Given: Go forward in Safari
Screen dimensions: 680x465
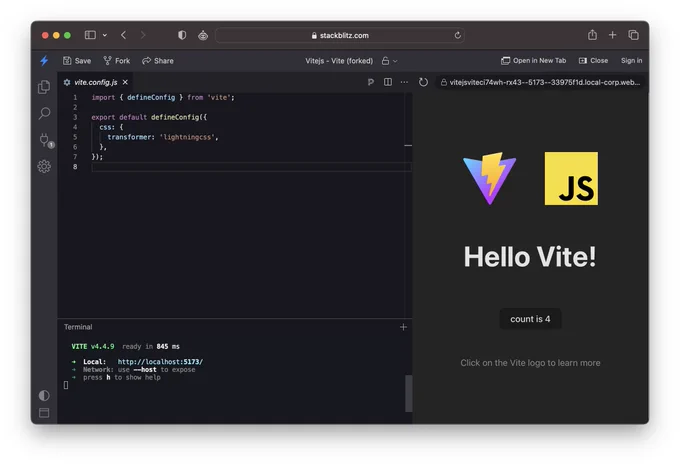Looking at the screenshot, I should 143,35.
